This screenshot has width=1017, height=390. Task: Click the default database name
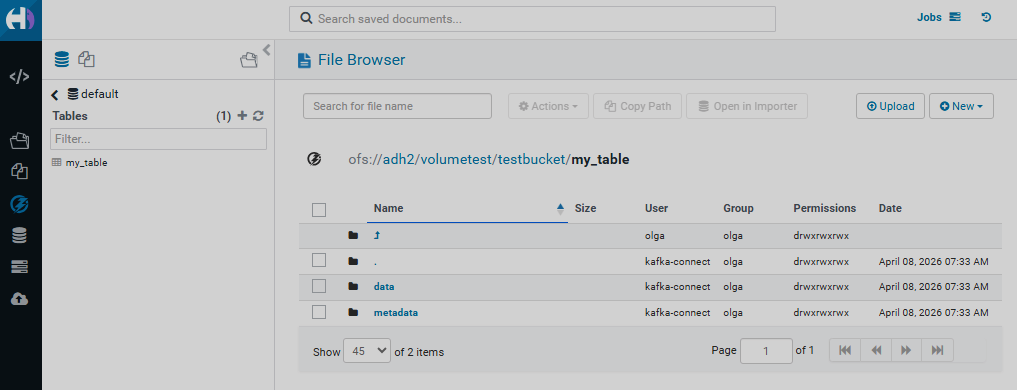(99, 94)
